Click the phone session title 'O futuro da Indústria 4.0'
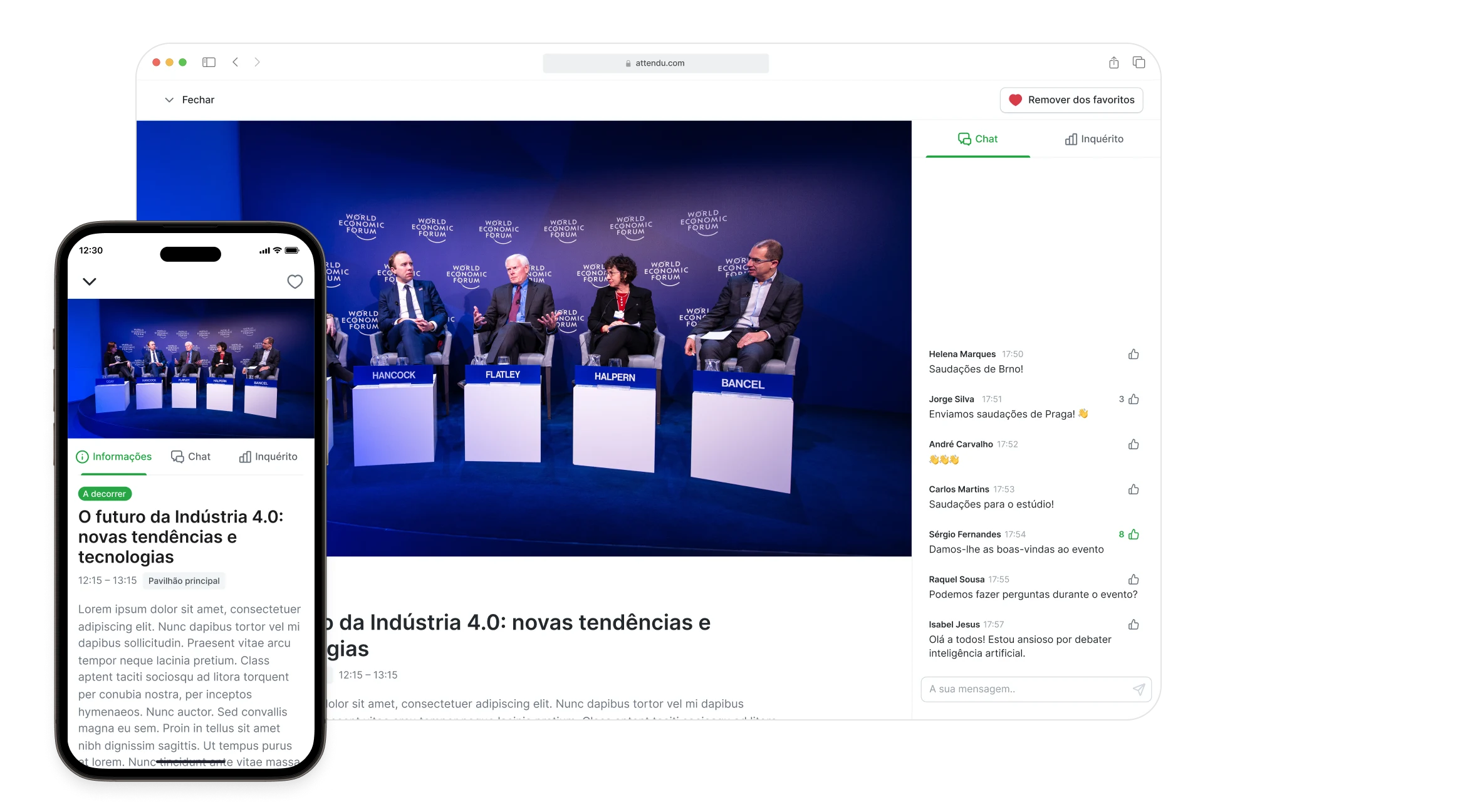Screen dimensions: 1475x812 coord(180,536)
